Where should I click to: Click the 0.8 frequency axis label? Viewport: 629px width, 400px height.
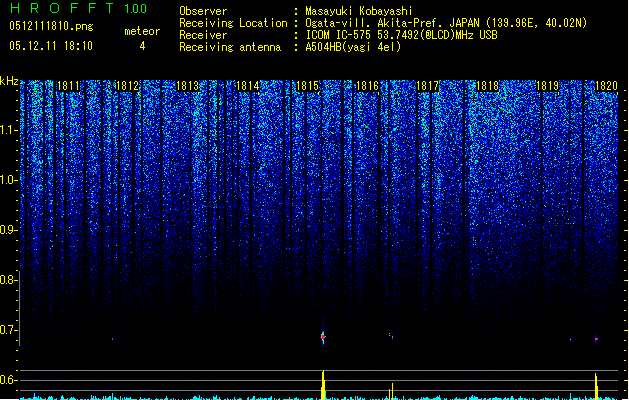click(9, 280)
